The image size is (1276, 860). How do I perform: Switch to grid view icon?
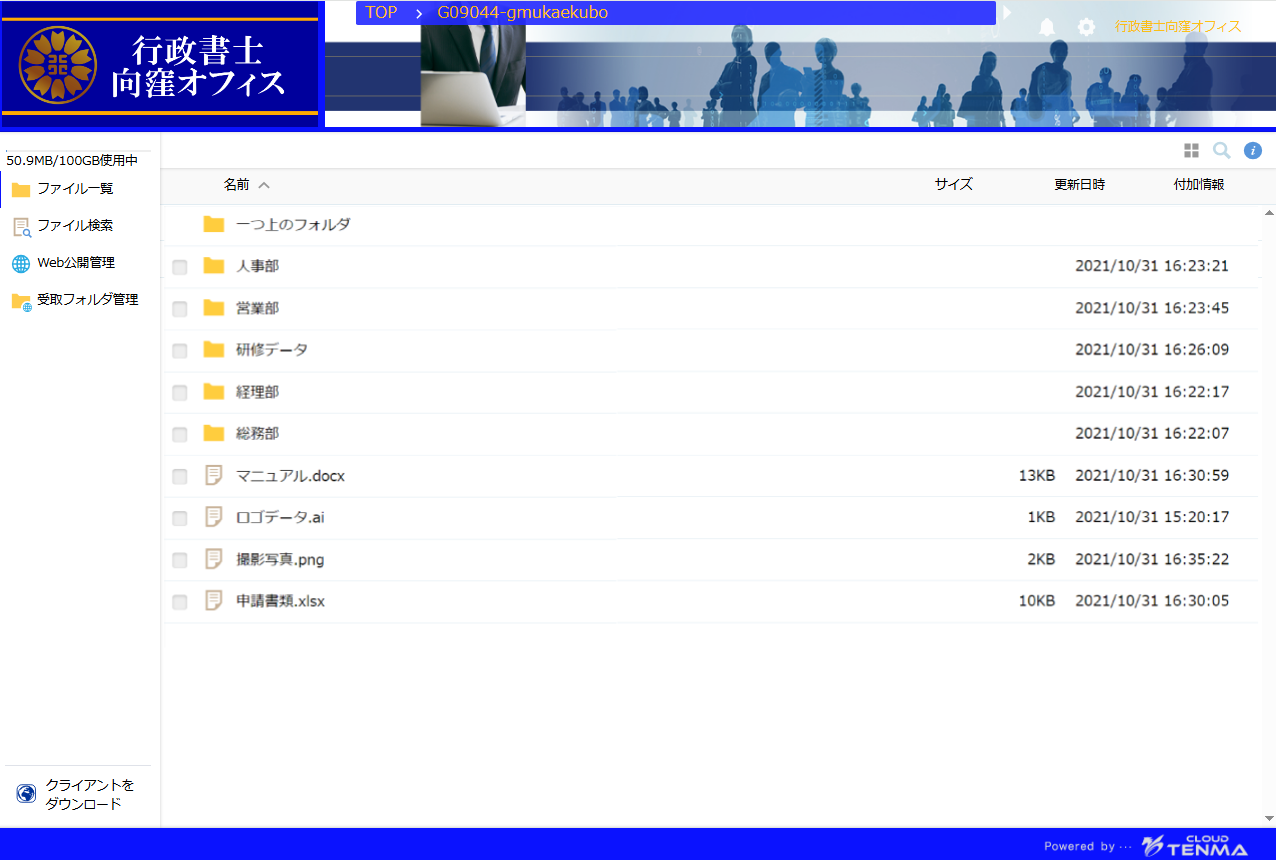(x=1191, y=150)
